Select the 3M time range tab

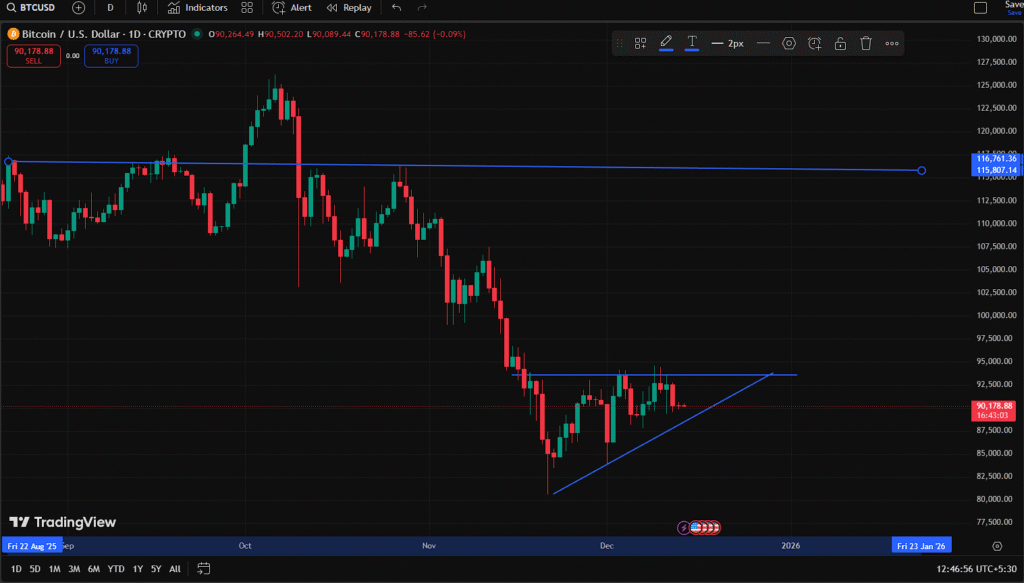(74, 569)
